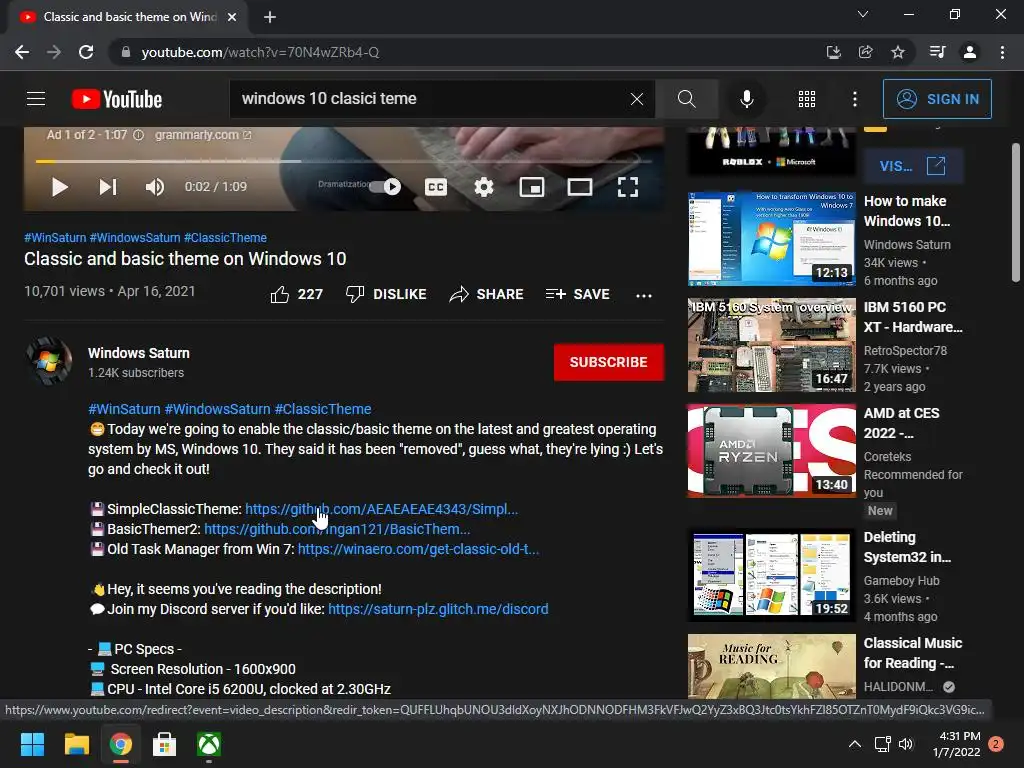Open the volume tray icon

coord(906,744)
